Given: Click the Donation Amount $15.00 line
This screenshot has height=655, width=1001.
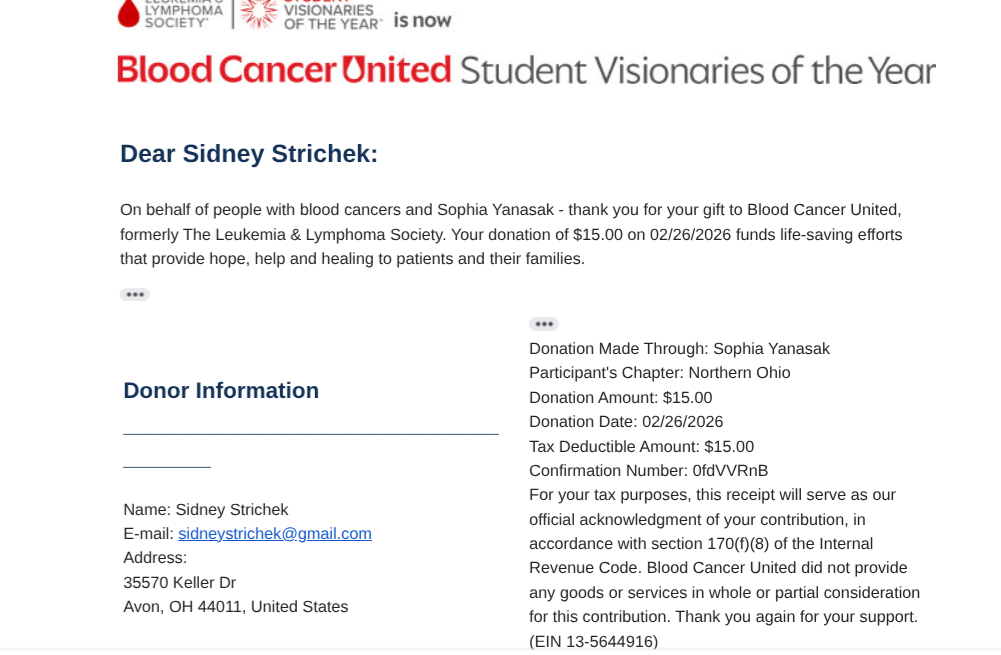Looking at the screenshot, I should [620, 398].
